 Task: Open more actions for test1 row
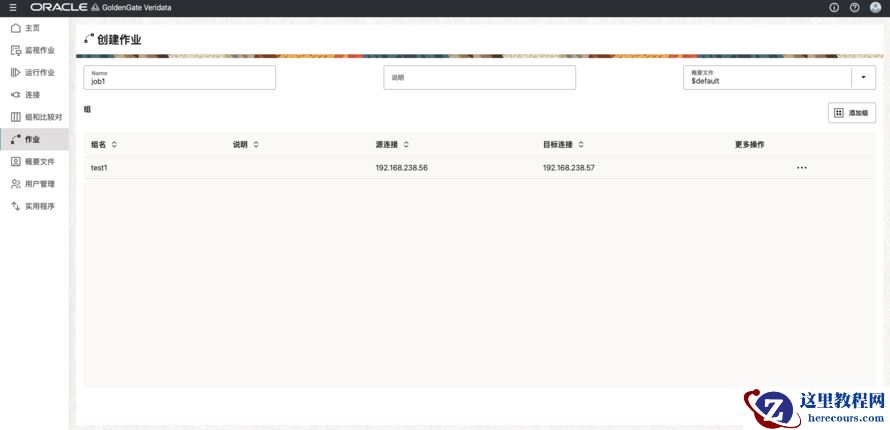click(801, 168)
